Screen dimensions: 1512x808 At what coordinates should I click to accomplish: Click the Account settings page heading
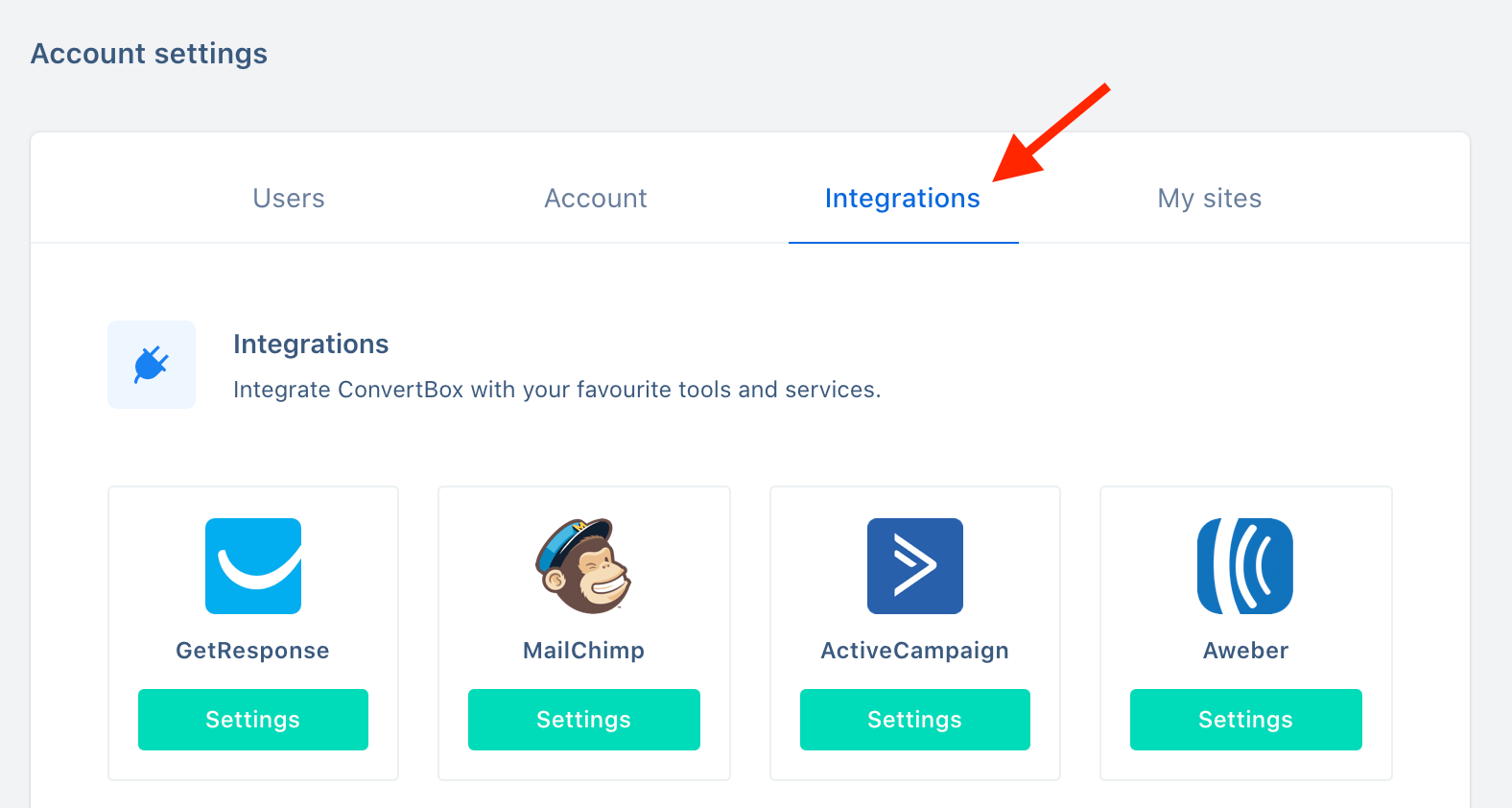[x=150, y=54]
